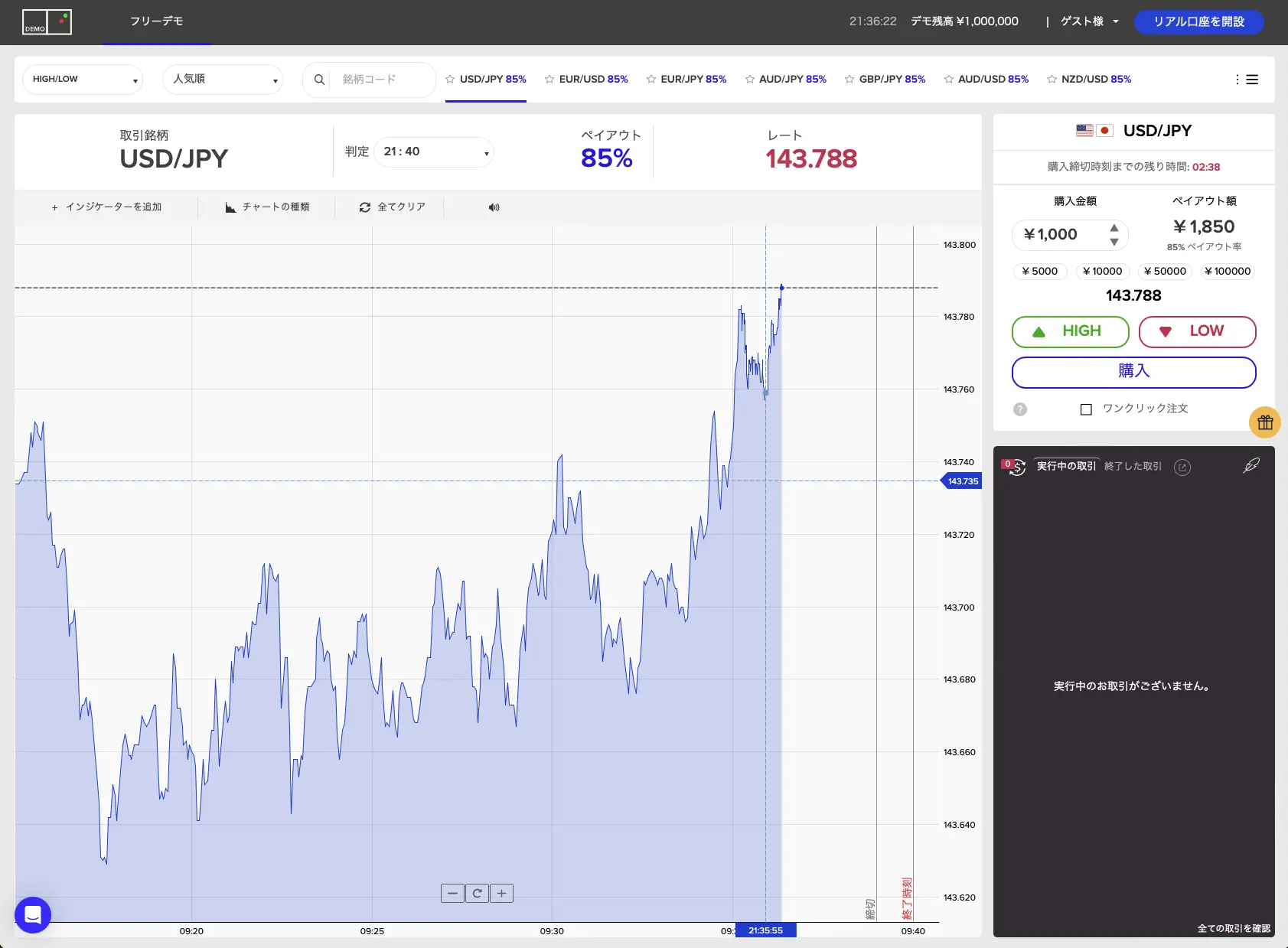Open the HIGH/LOW trade type dropdown
This screenshot has height=948, width=1288.
click(83, 80)
